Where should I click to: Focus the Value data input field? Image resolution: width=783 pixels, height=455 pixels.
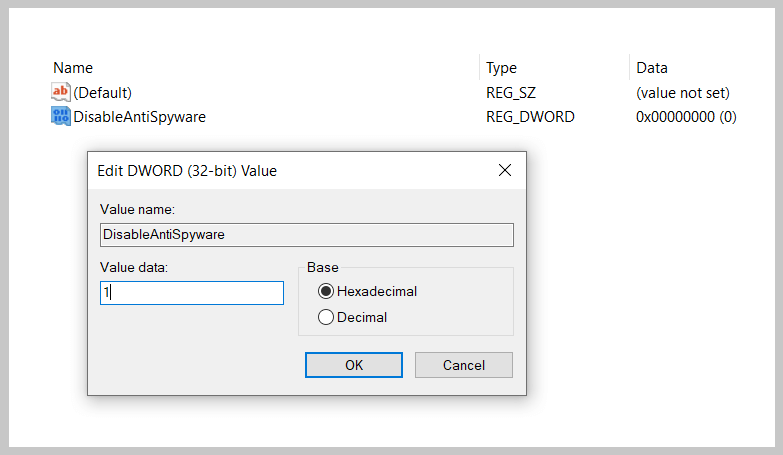coord(192,293)
